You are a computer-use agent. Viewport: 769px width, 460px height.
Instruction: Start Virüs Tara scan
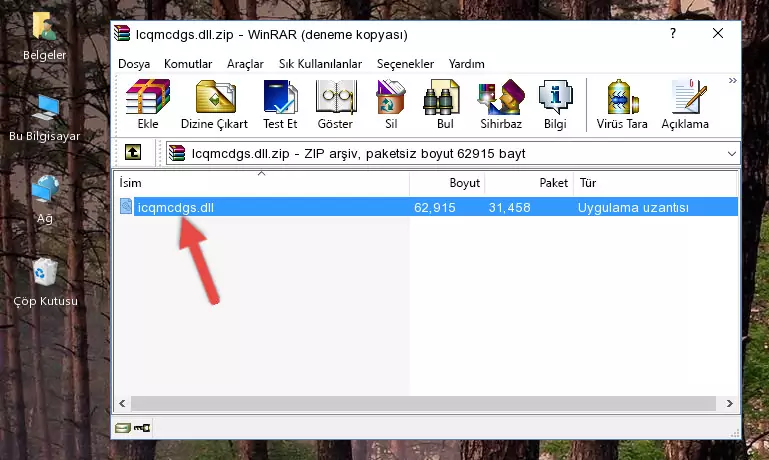622,104
